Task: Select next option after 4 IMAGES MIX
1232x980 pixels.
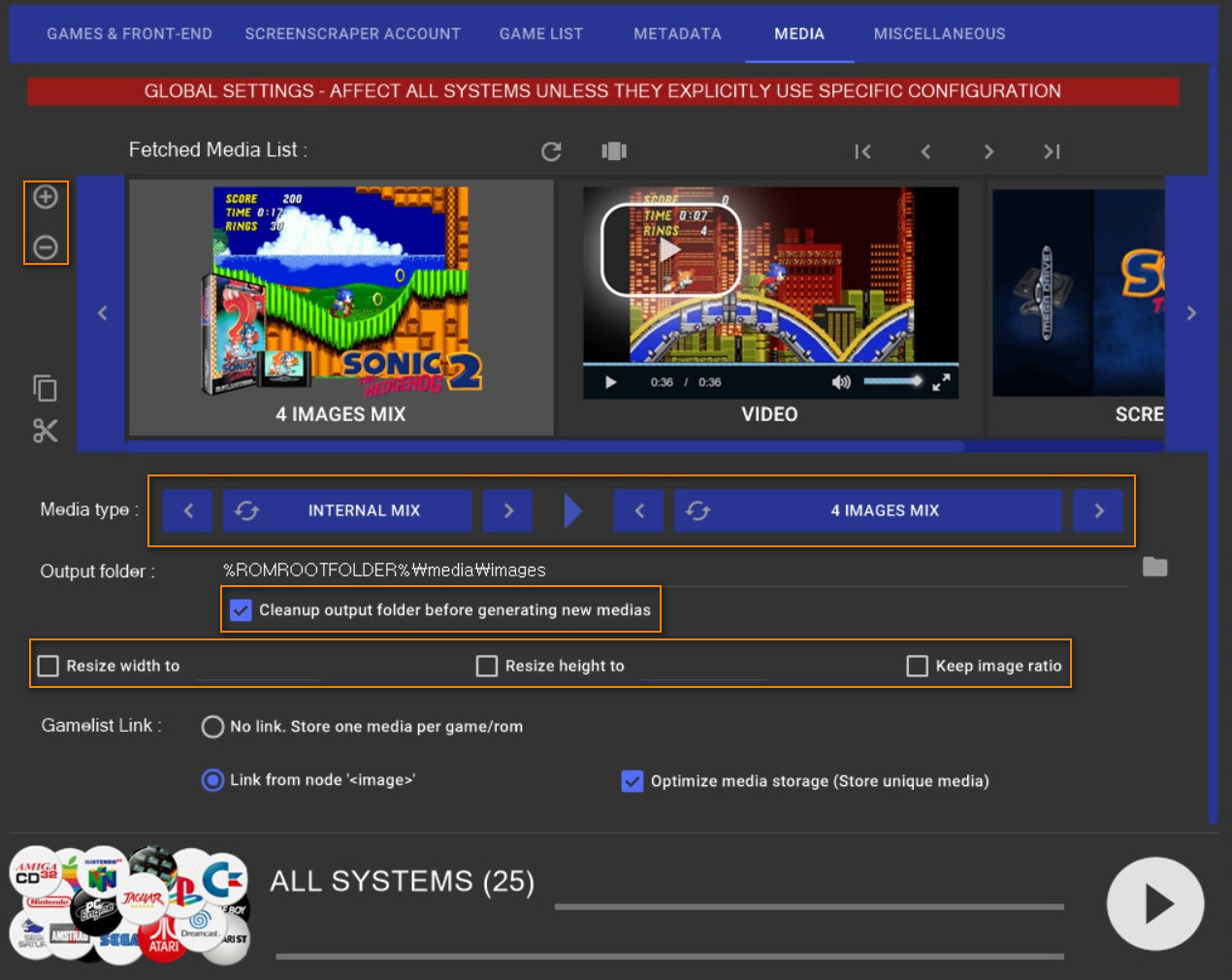Action: [x=1098, y=510]
